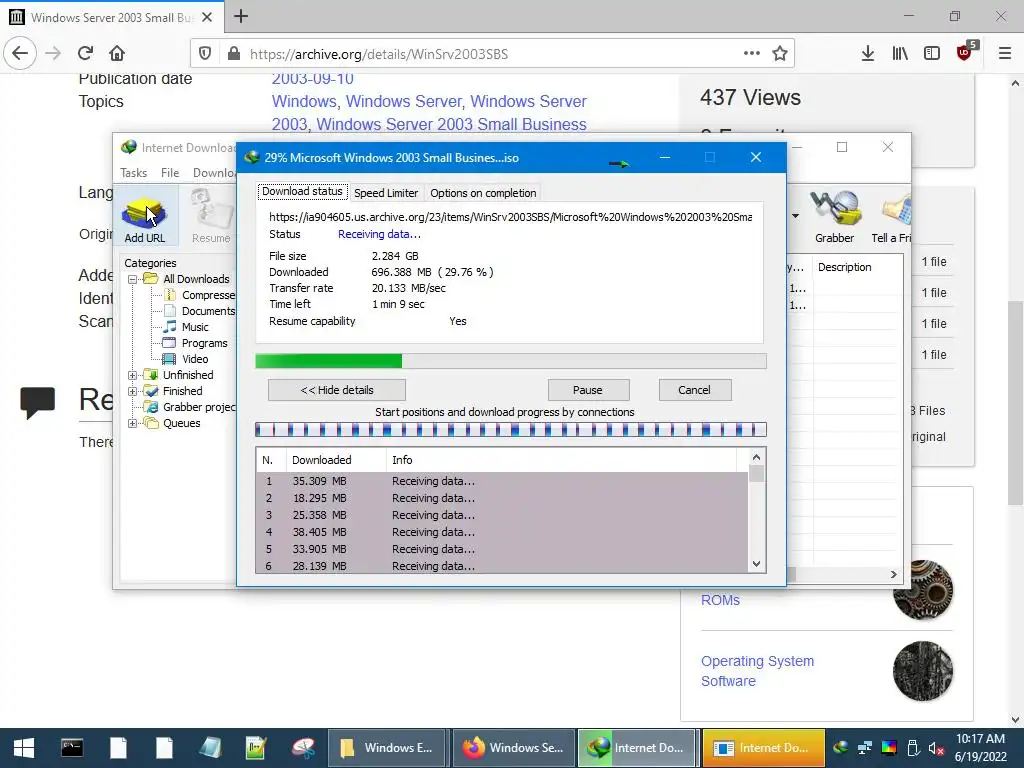1024x768 pixels.
Task: Open a new Firefox tab
Action: 241,16
